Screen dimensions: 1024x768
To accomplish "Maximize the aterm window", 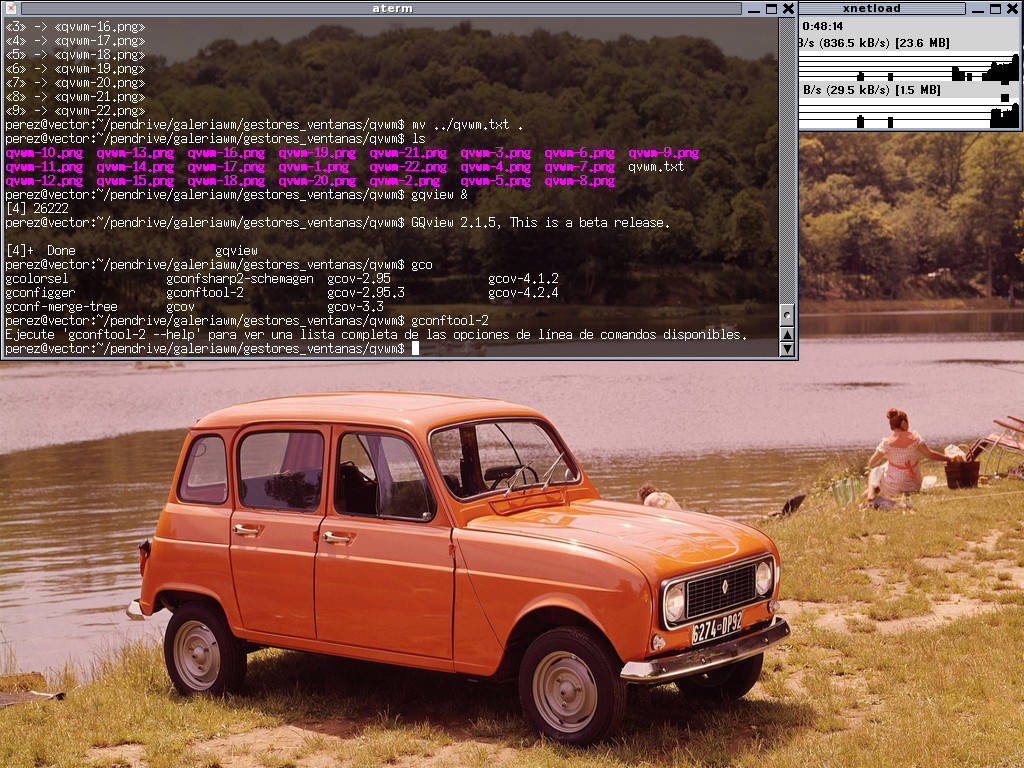I will 771,8.
